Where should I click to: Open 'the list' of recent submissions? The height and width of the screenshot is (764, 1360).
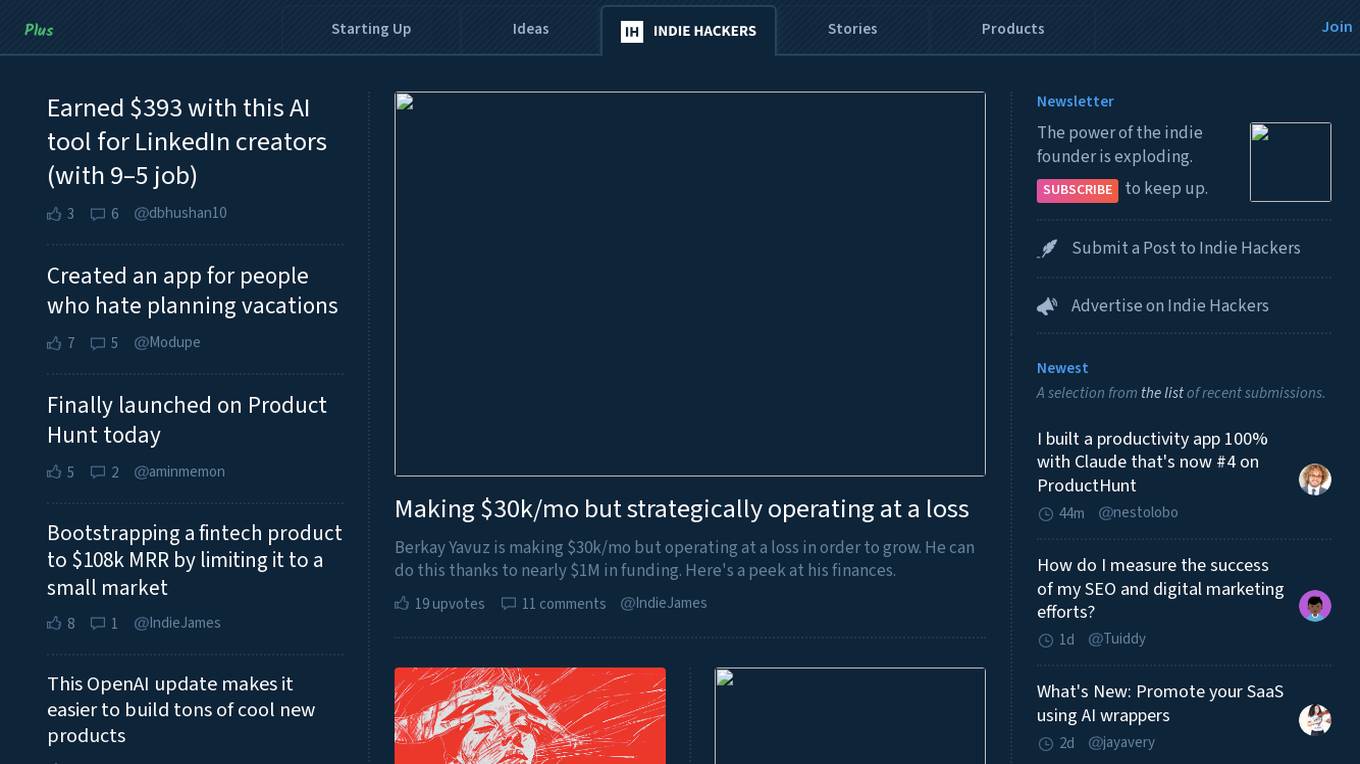1162,393
